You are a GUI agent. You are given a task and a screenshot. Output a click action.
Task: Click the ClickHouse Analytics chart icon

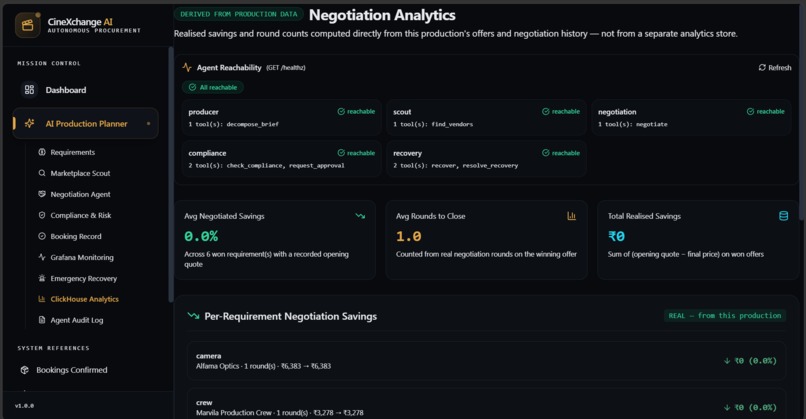(42, 299)
